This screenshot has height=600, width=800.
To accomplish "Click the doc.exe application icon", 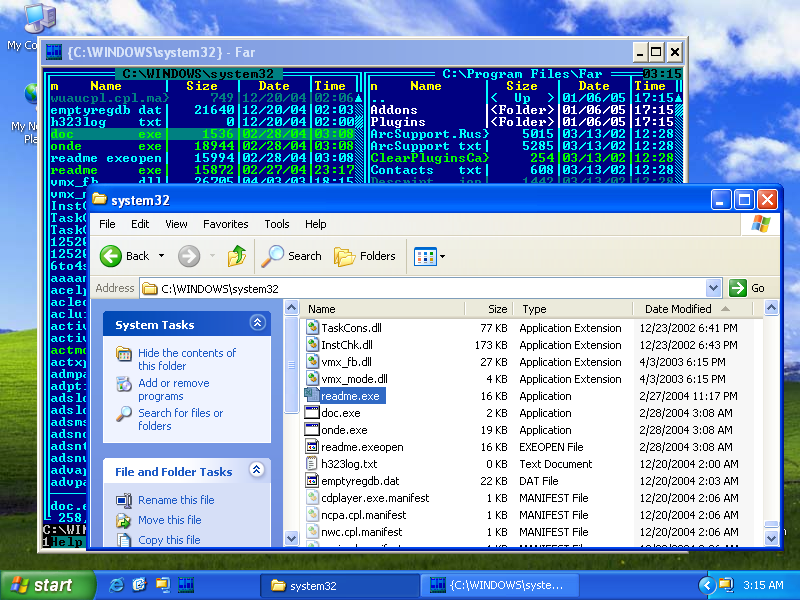I will click(312, 413).
